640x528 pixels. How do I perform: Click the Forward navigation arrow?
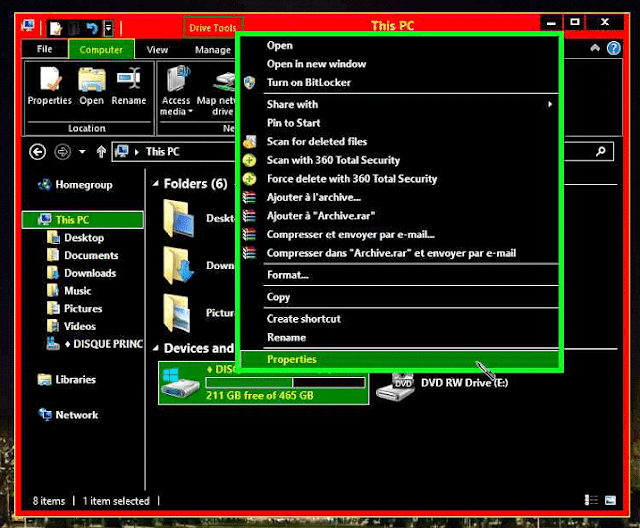[62, 152]
